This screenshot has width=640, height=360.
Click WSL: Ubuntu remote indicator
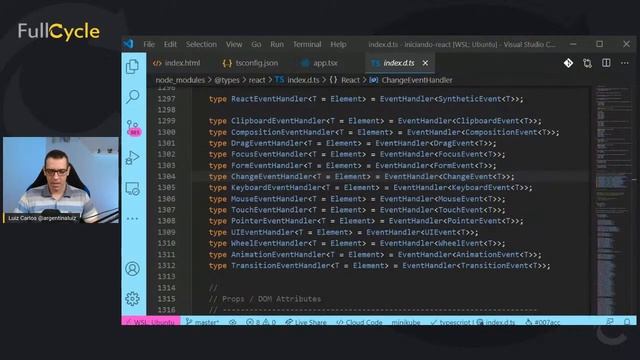coord(151,322)
